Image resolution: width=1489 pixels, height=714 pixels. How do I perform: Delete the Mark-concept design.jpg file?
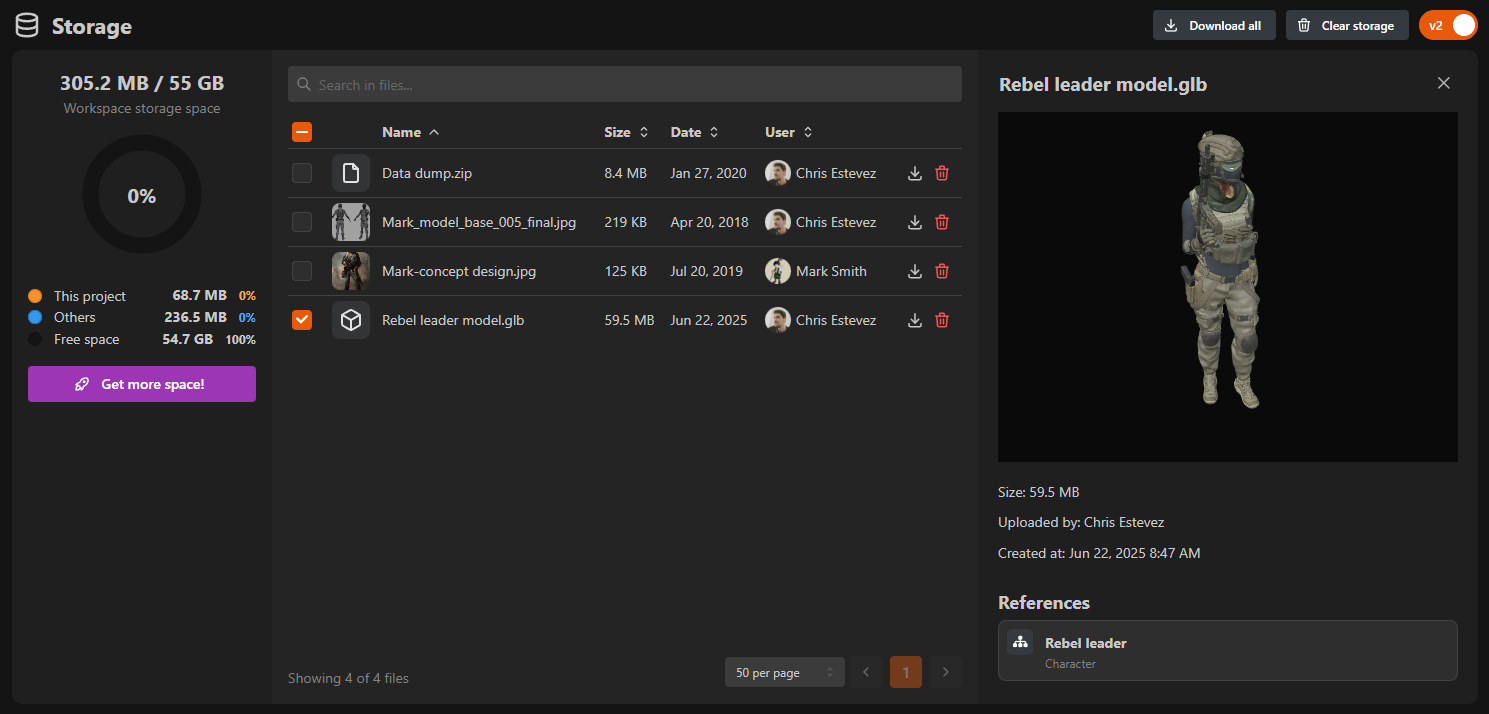(x=941, y=271)
